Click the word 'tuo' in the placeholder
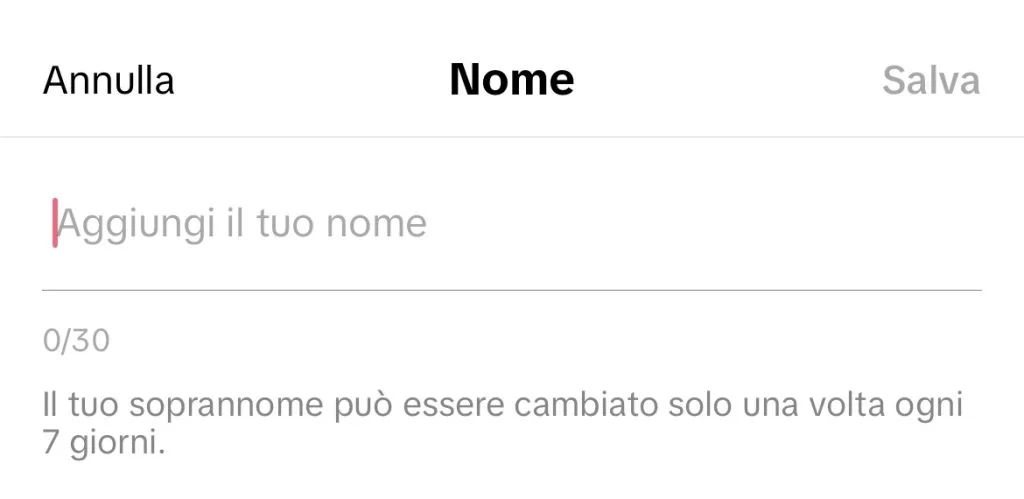The image size is (1024, 499). tap(284, 223)
